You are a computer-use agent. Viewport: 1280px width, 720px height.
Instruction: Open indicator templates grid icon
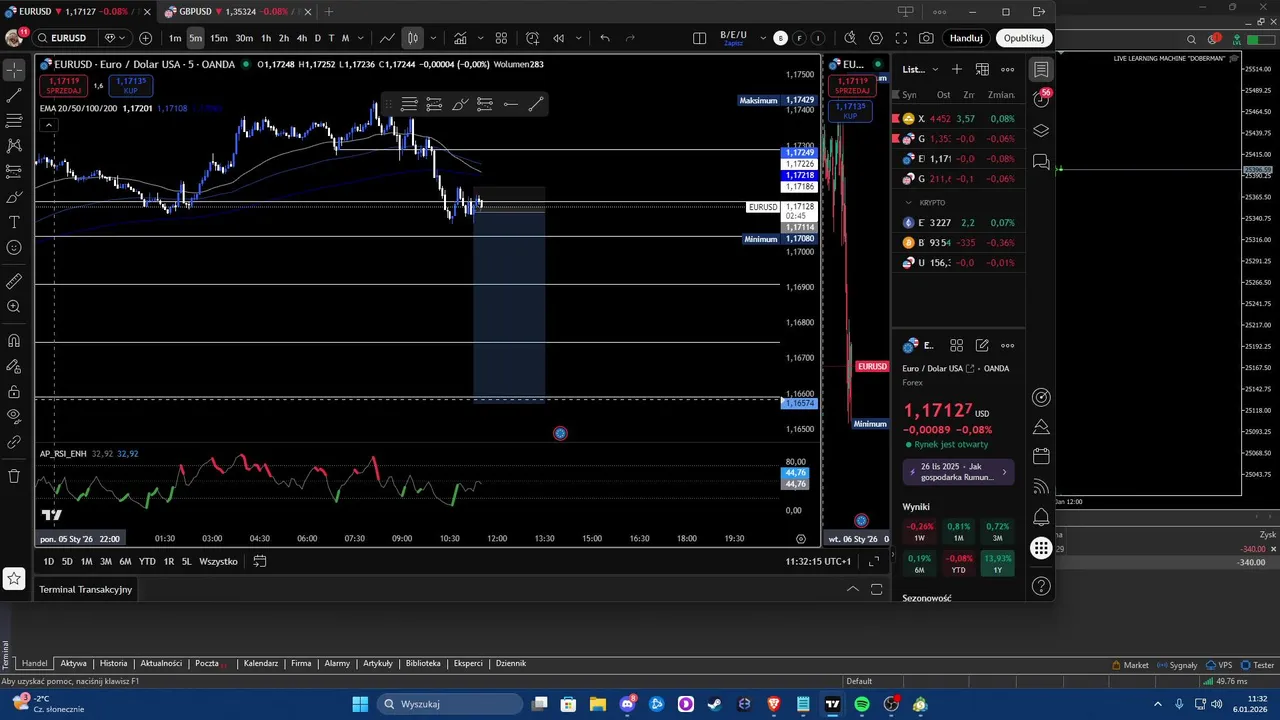501,38
